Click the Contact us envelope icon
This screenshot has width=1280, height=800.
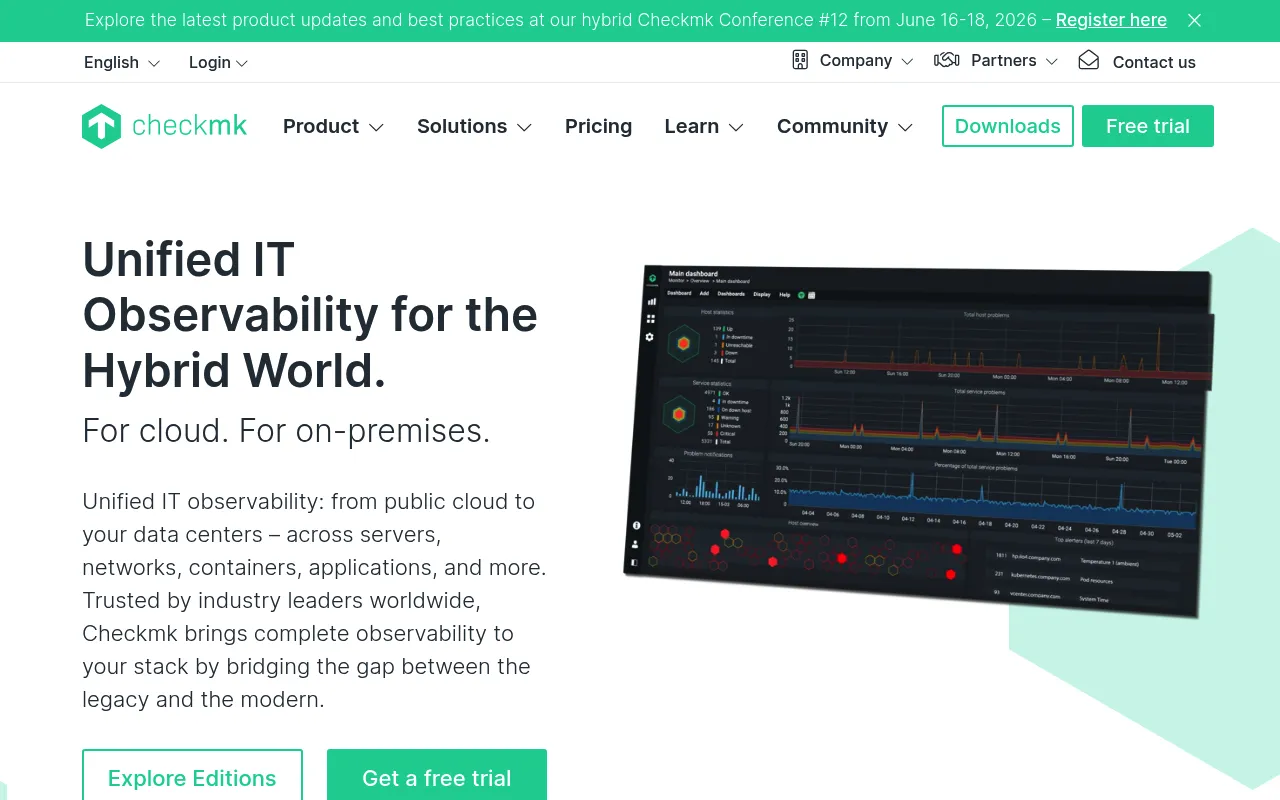point(1088,60)
